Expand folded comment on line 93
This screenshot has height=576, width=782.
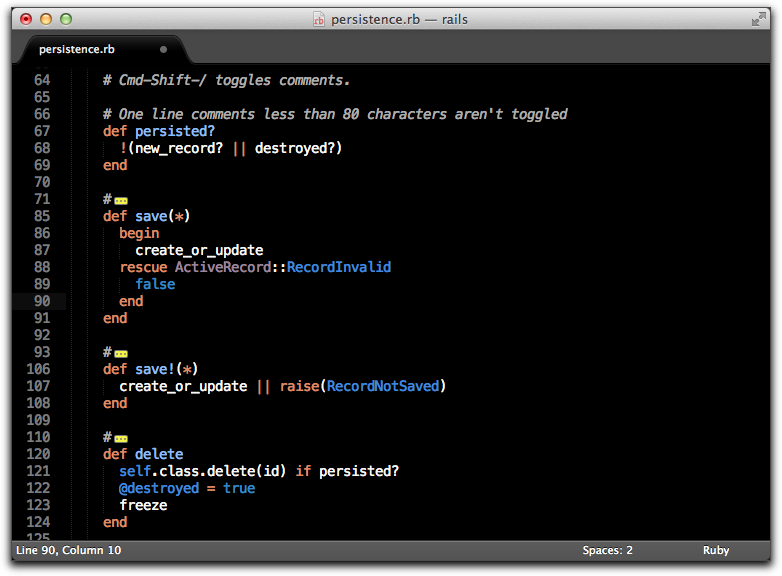click(x=121, y=354)
